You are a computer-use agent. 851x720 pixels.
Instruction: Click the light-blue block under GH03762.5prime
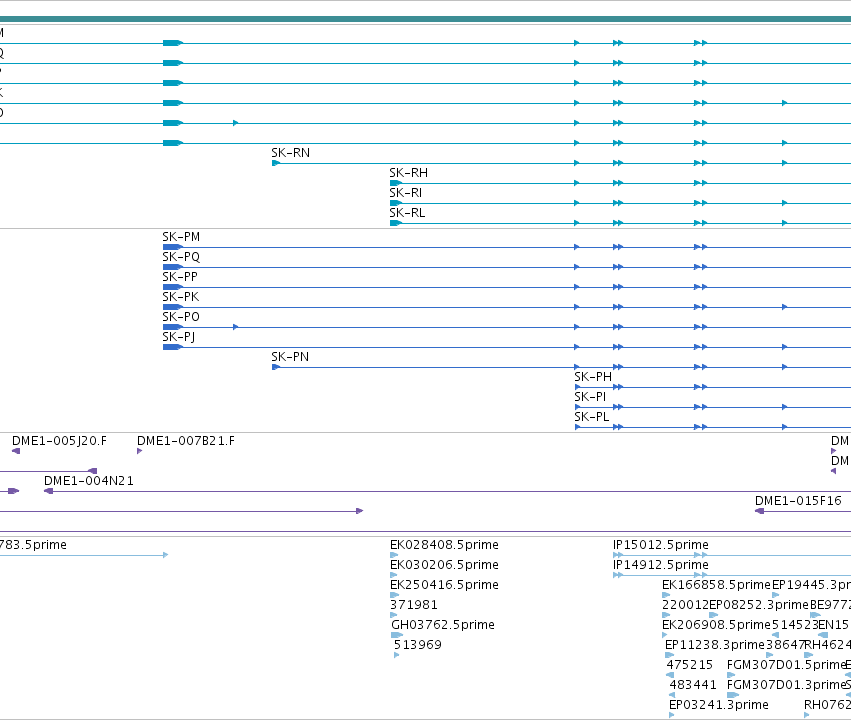tap(397, 635)
